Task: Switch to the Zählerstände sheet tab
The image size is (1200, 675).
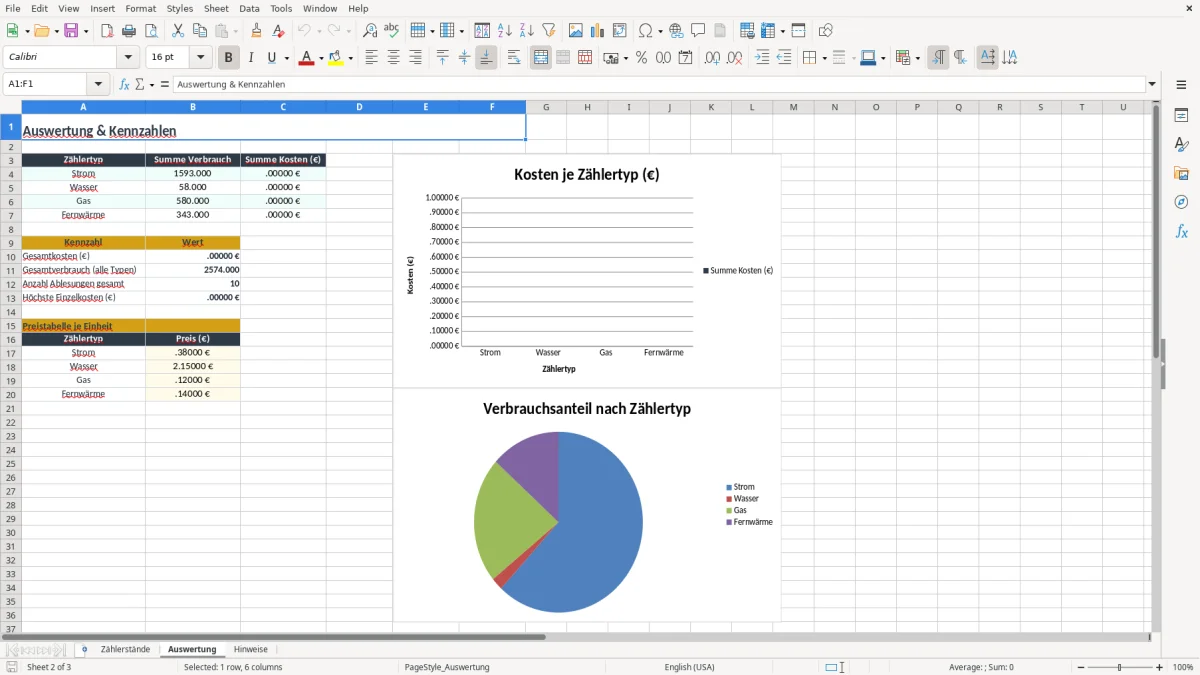Action: [x=125, y=650]
